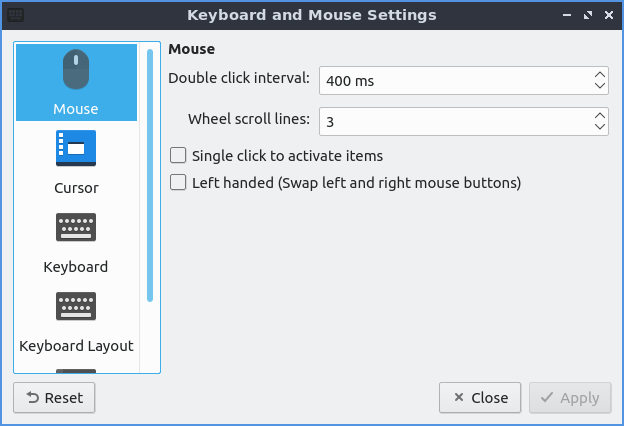Maximize the window using the arrows icon
Viewport: 624px width, 426px height.
point(587,16)
